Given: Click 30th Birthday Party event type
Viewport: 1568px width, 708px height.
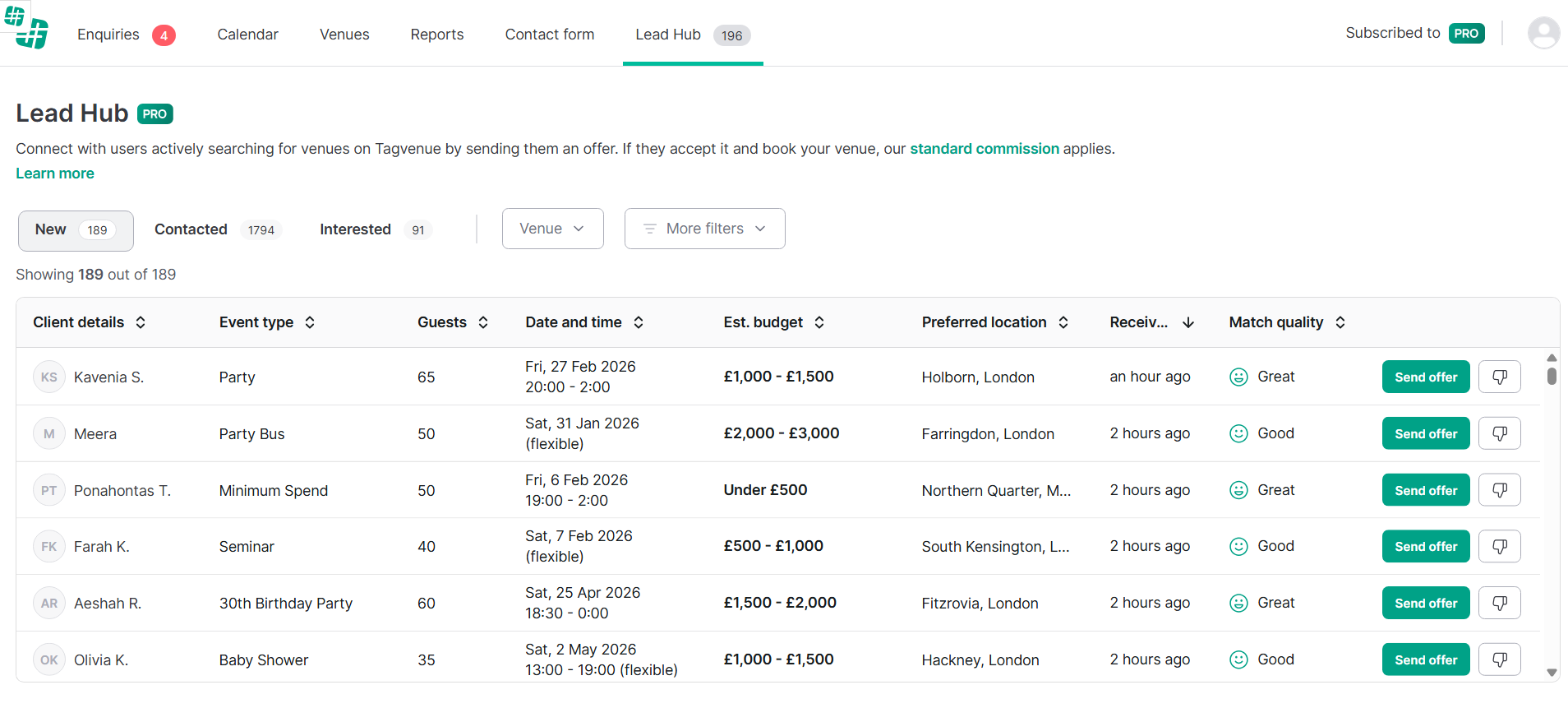Looking at the screenshot, I should 286,604.
